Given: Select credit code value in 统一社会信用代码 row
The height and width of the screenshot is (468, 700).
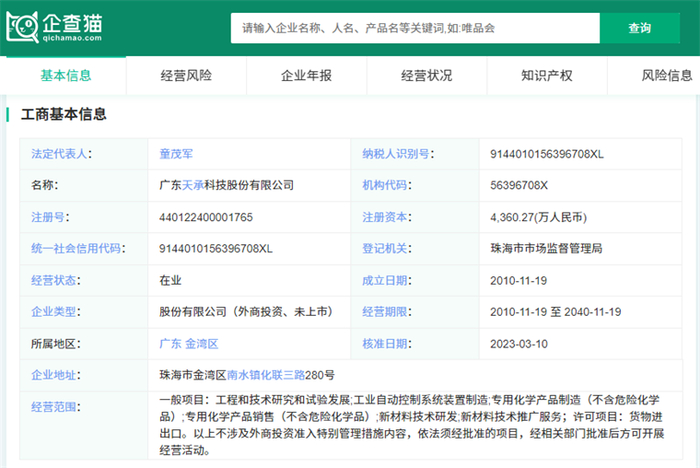Looking at the screenshot, I should click(216, 248).
